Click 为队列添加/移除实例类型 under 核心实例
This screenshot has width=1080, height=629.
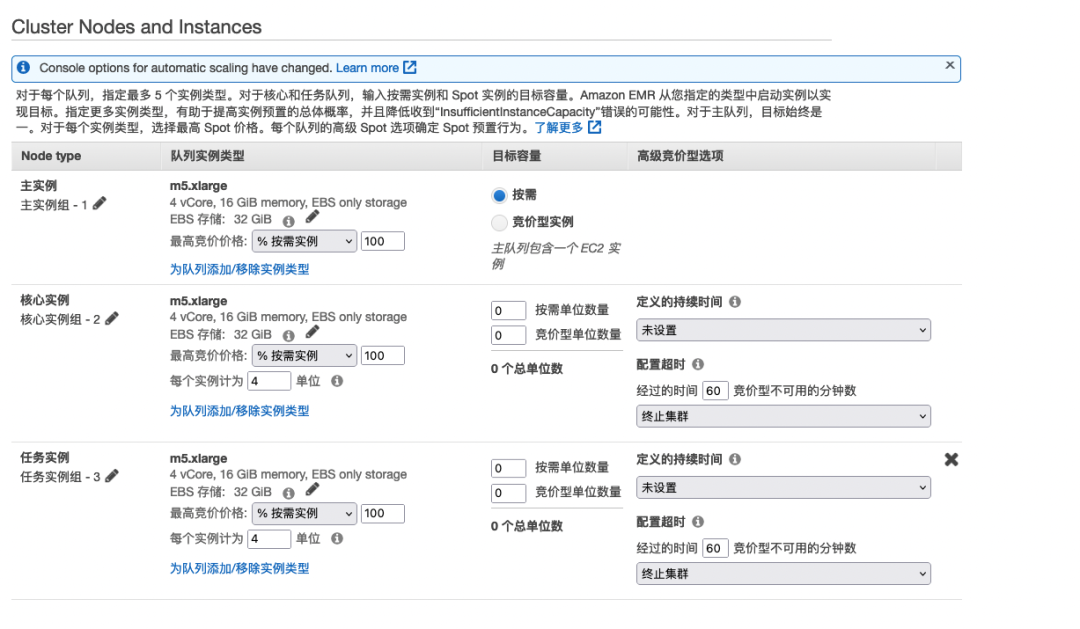coord(239,411)
